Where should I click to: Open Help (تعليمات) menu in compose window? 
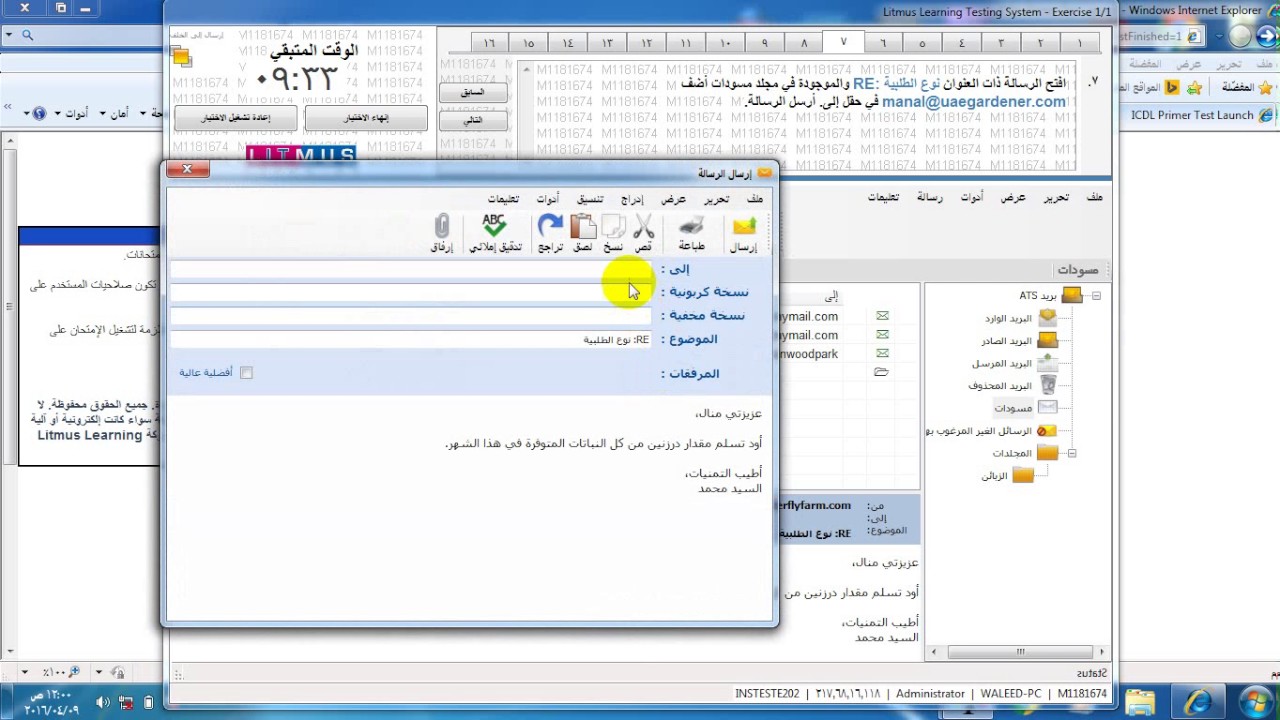(503, 199)
